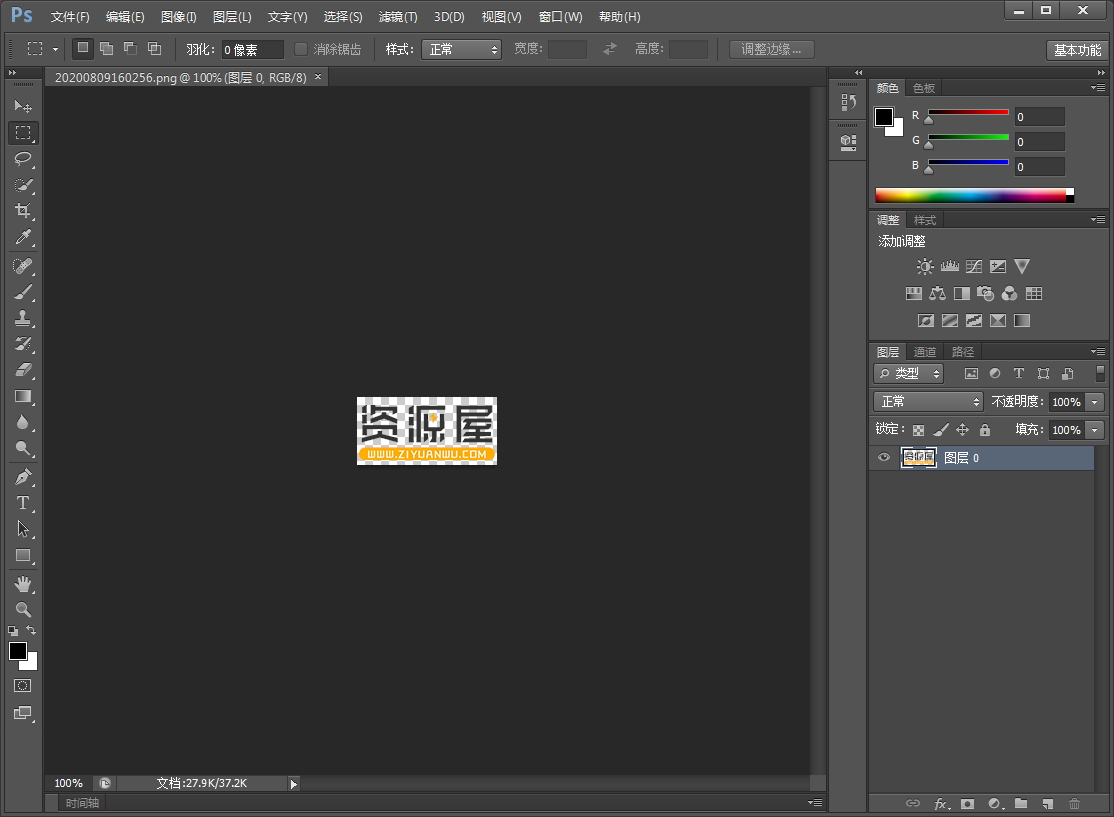The height and width of the screenshot is (817, 1114).
Task: Open the 滤镜(T) filter menu
Action: [x=398, y=17]
